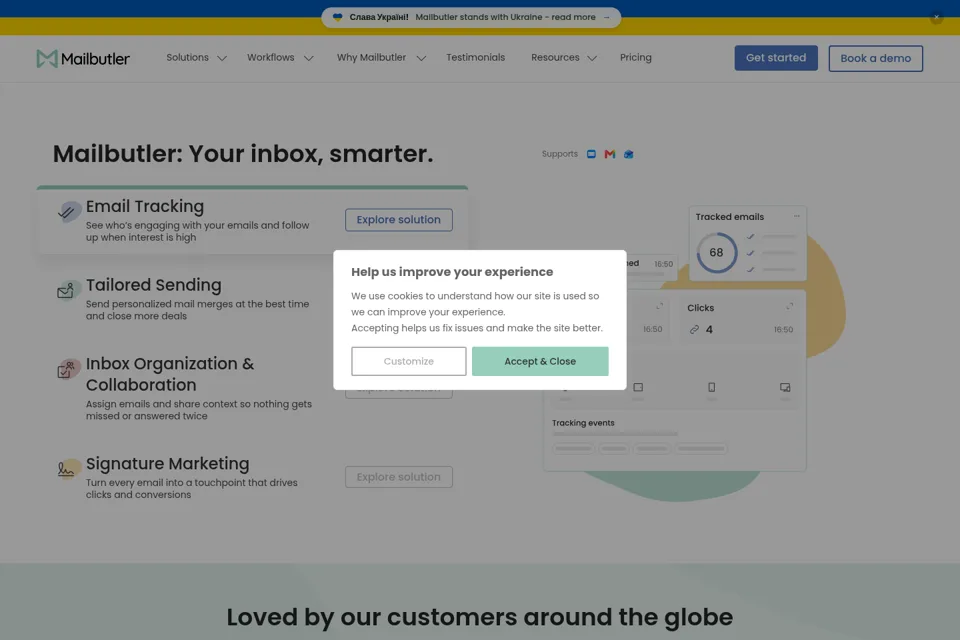Click the mobile device icon

click(711, 387)
